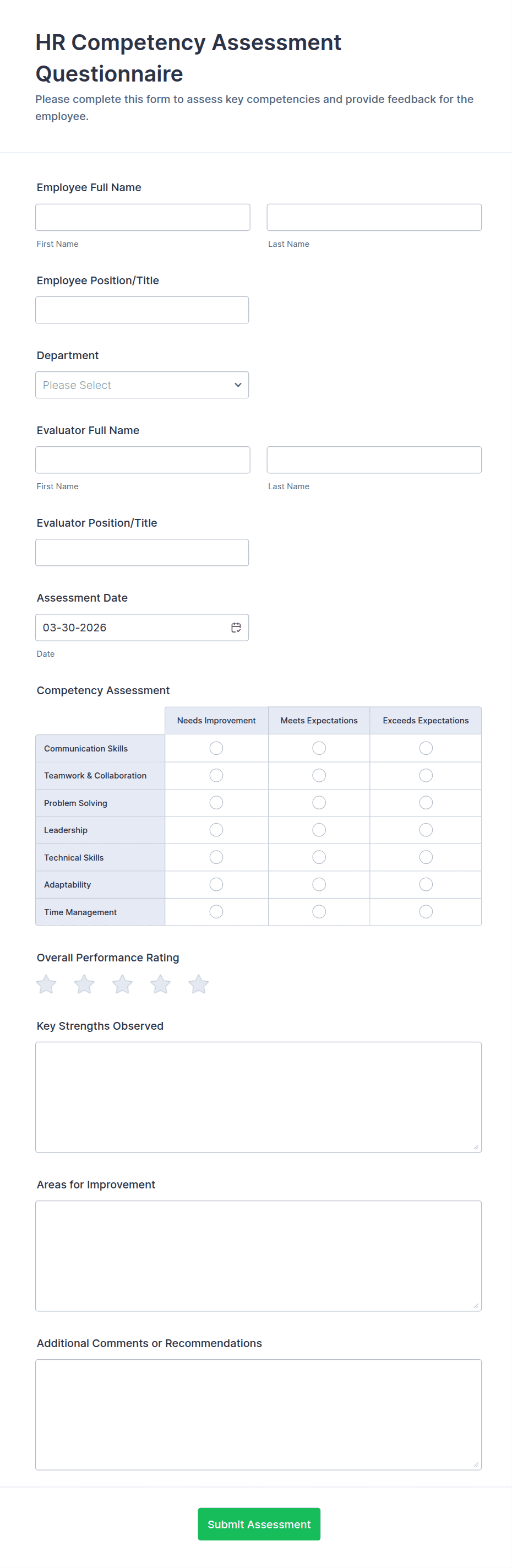The width and height of the screenshot is (512, 1568).
Task: Click the Additional Comments textarea
Action: pyautogui.click(x=258, y=1415)
